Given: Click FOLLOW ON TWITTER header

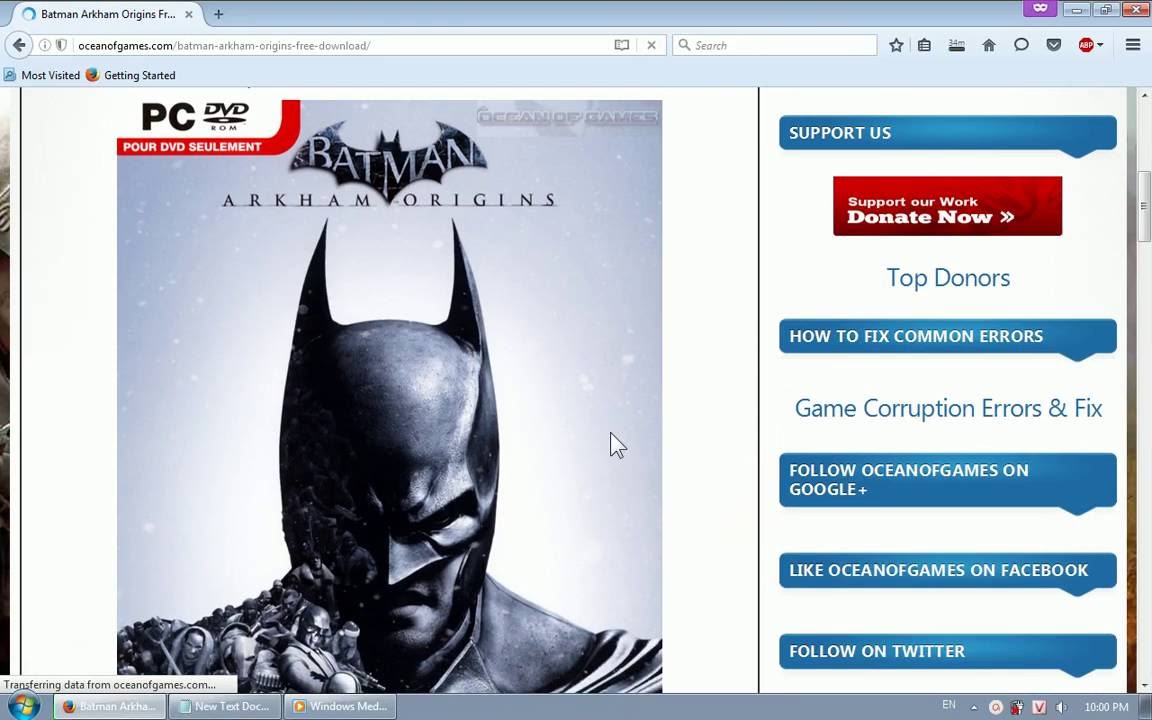Looking at the screenshot, I should pos(948,651).
